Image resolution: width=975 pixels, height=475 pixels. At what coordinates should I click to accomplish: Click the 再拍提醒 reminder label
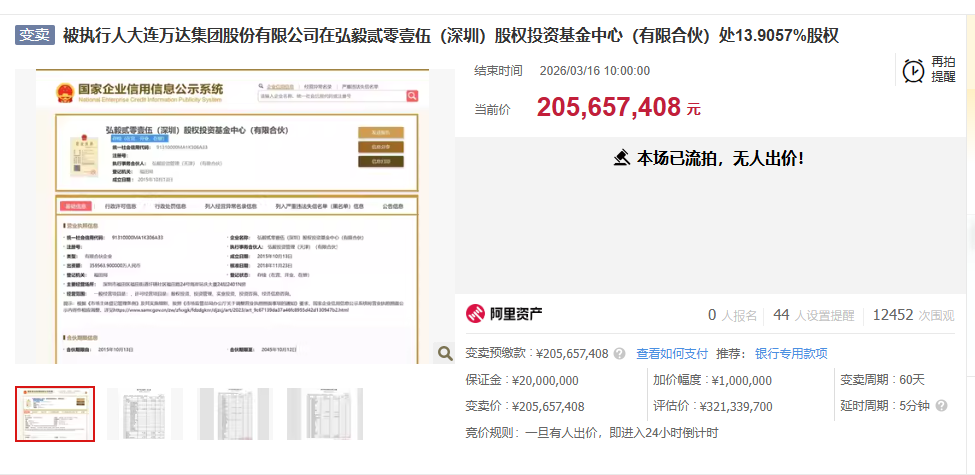click(943, 70)
